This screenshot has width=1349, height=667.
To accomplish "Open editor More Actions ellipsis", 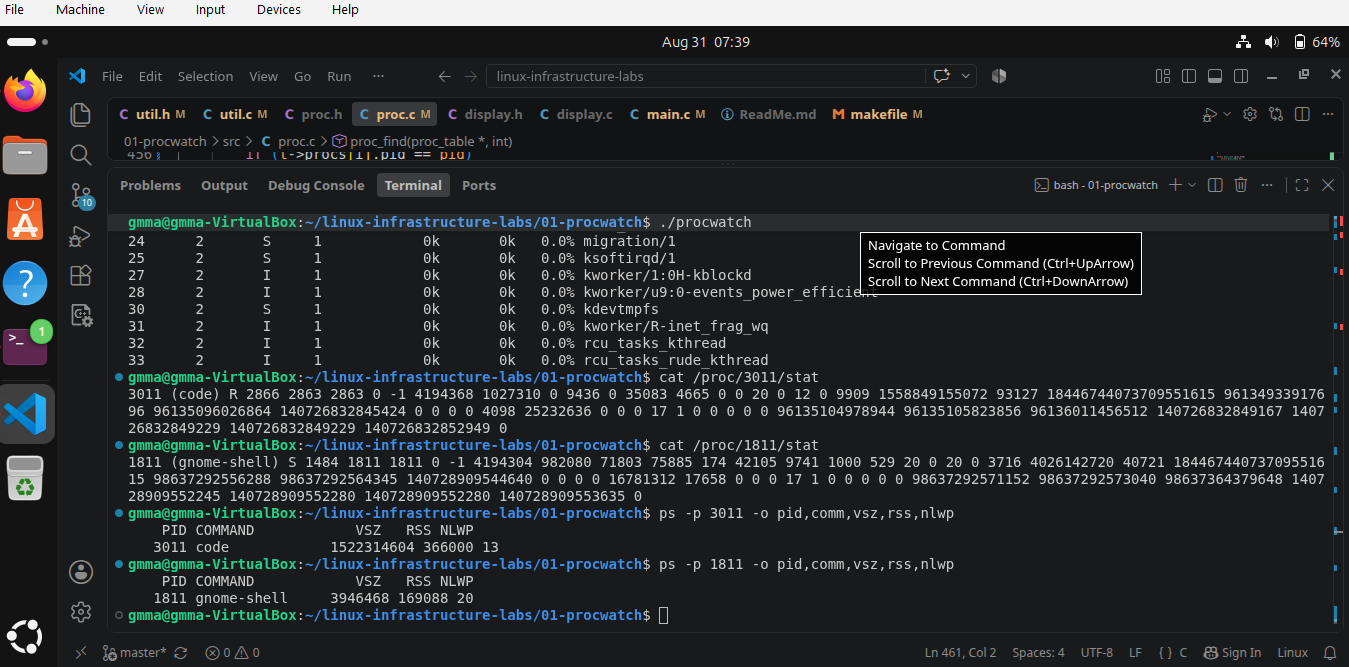I will click(1327, 114).
